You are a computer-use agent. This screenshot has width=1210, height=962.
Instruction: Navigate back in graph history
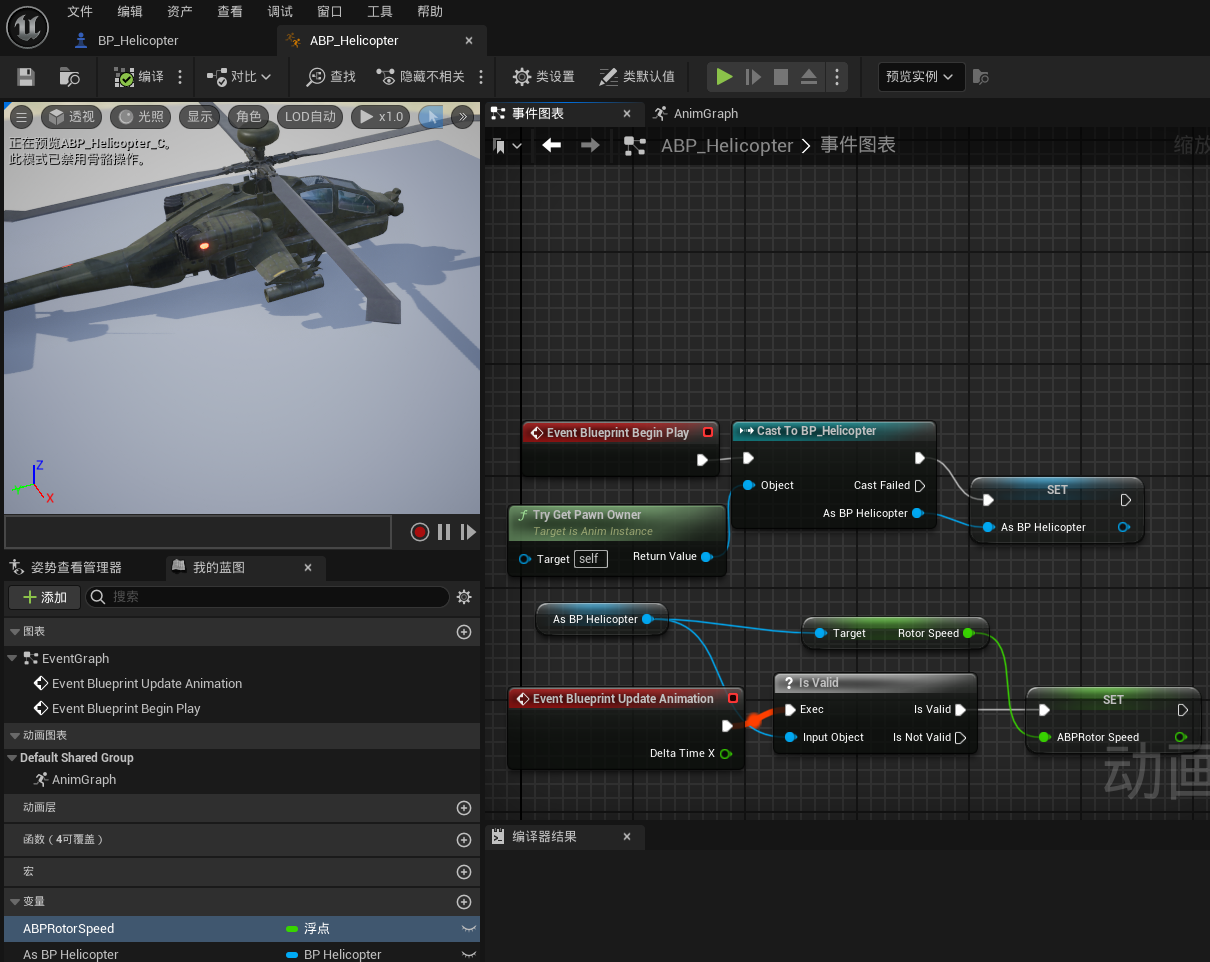(552, 145)
